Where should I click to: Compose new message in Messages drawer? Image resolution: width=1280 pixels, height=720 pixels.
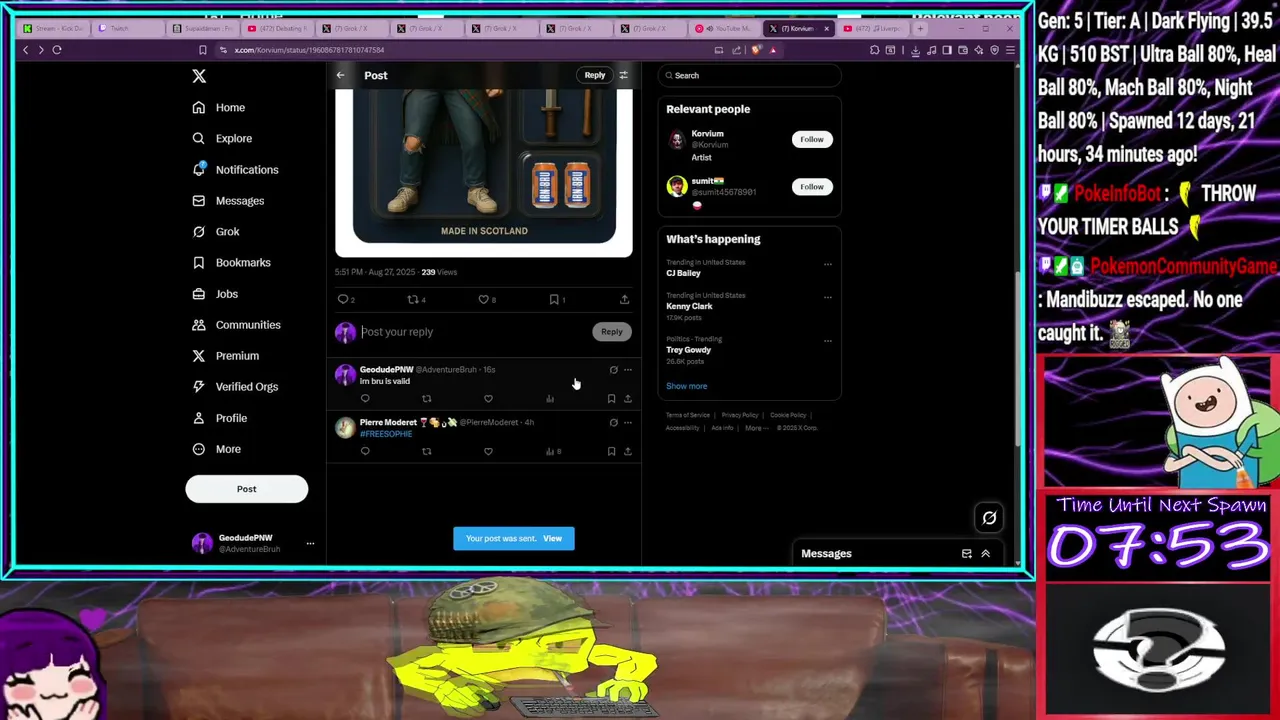click(966, 553)
